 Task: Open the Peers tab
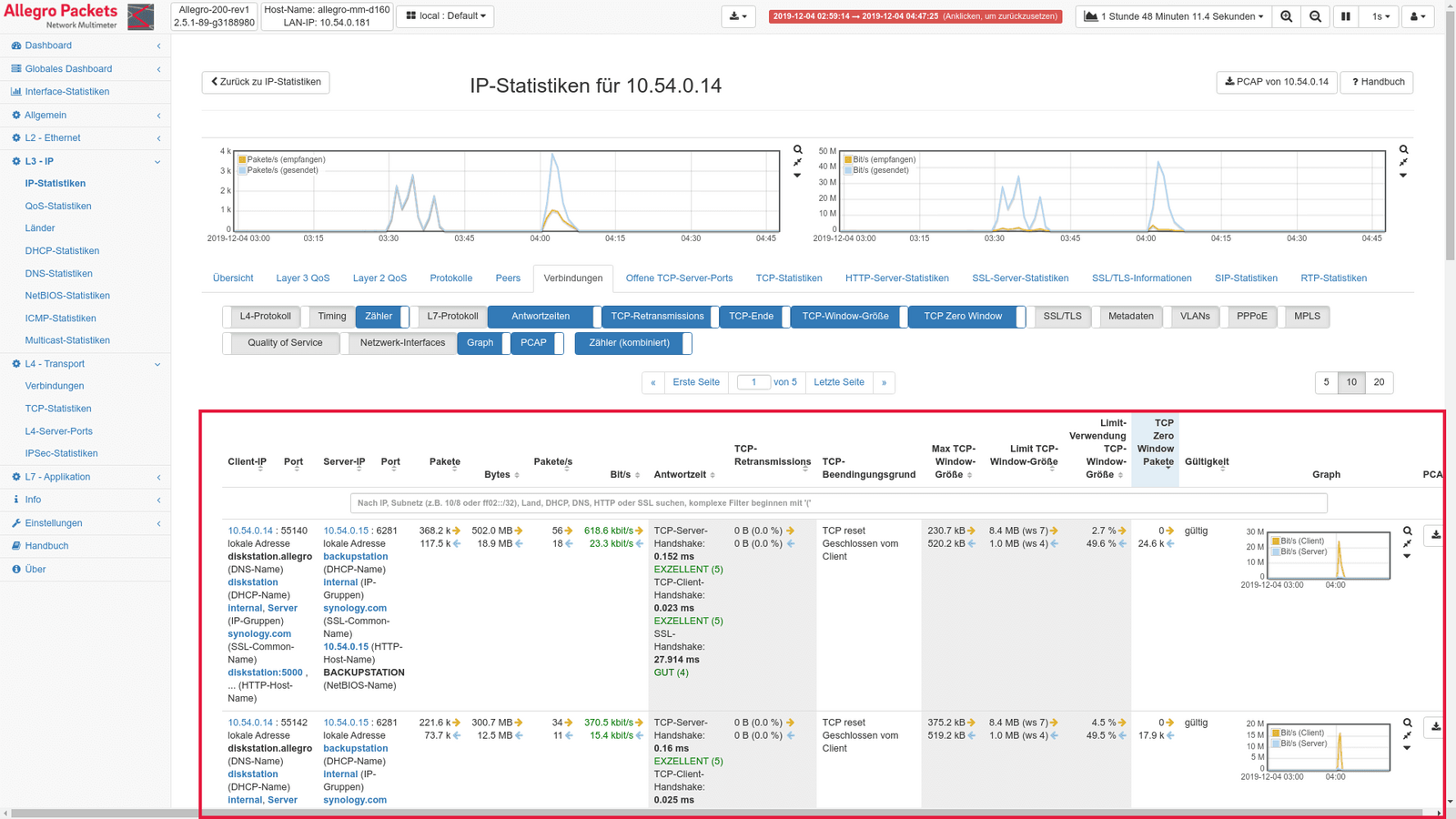508,278
